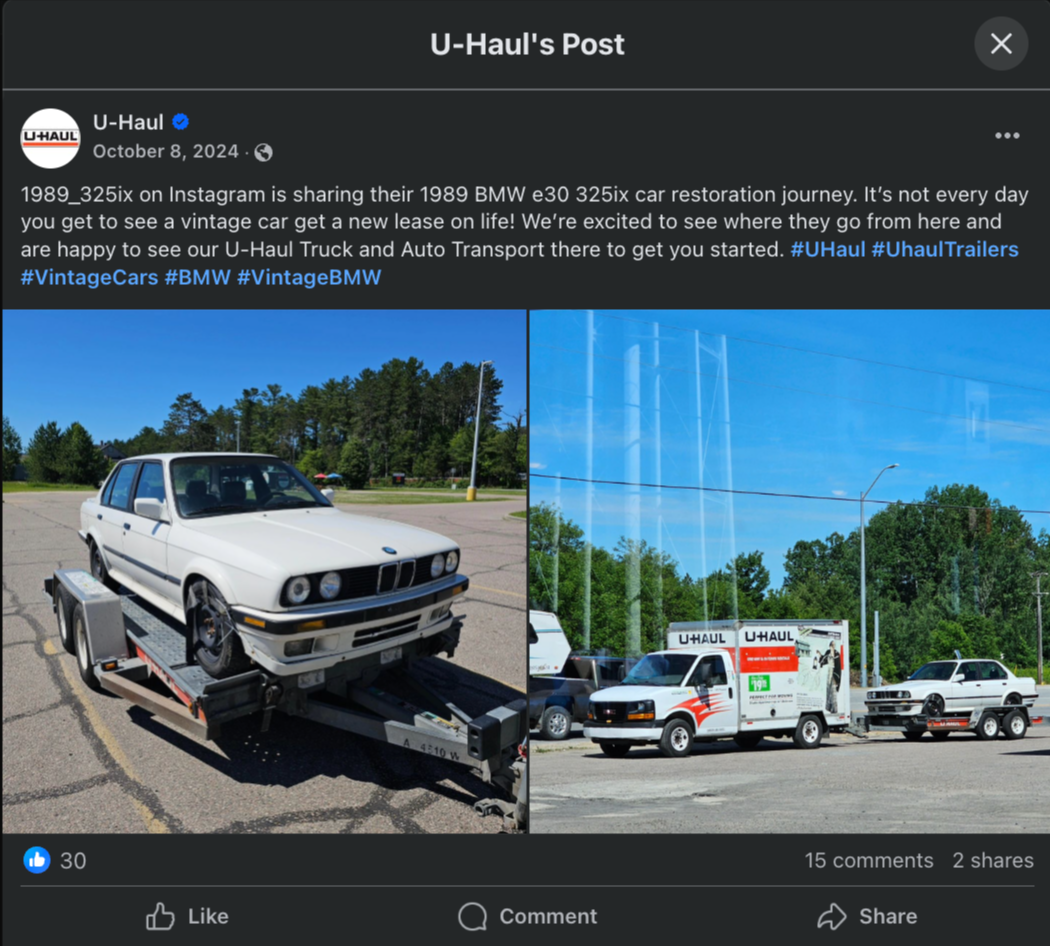Click the blue verified badge
1050x946 pixels.
coord(181,122)
